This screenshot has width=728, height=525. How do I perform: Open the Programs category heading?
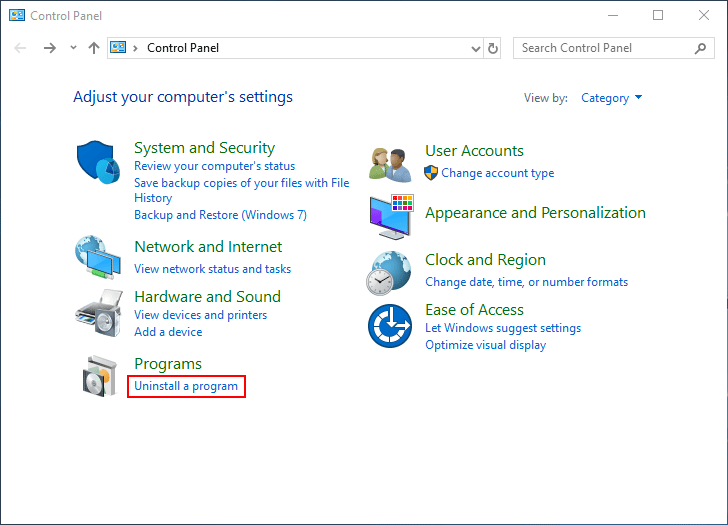point(168,364)
